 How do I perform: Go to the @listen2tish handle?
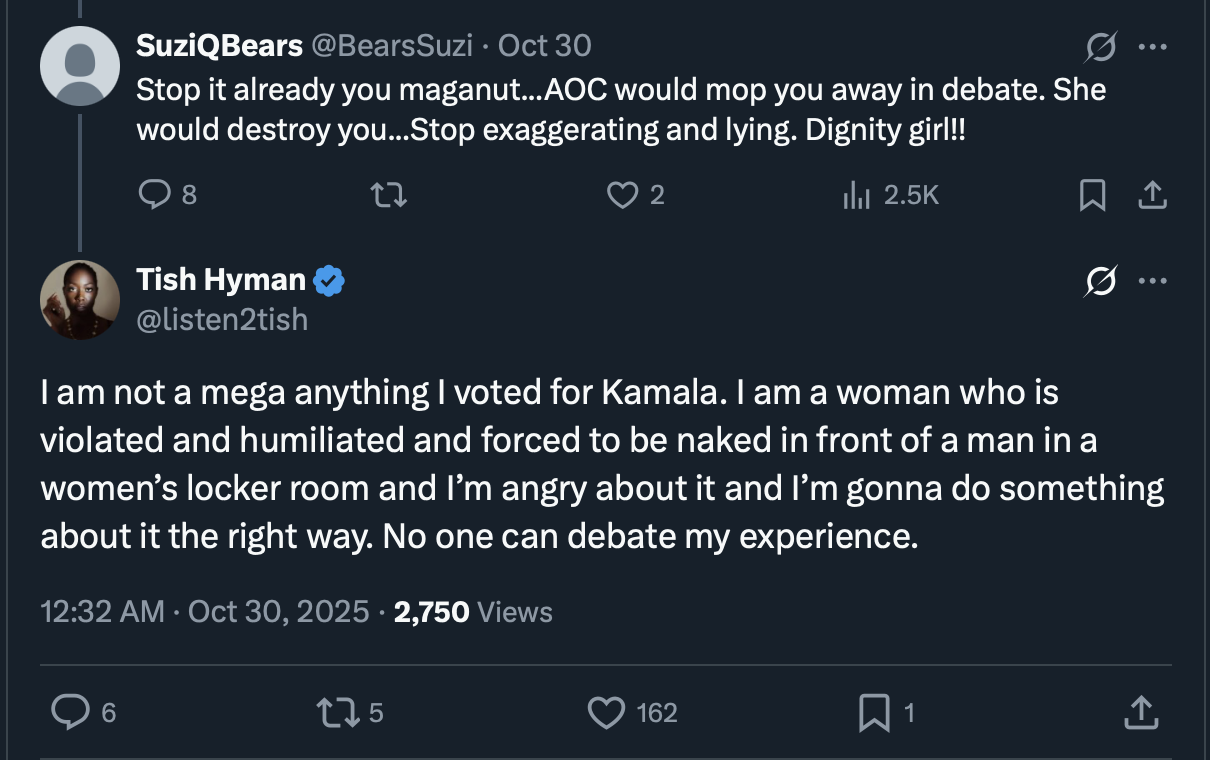[x=222, y=319]
